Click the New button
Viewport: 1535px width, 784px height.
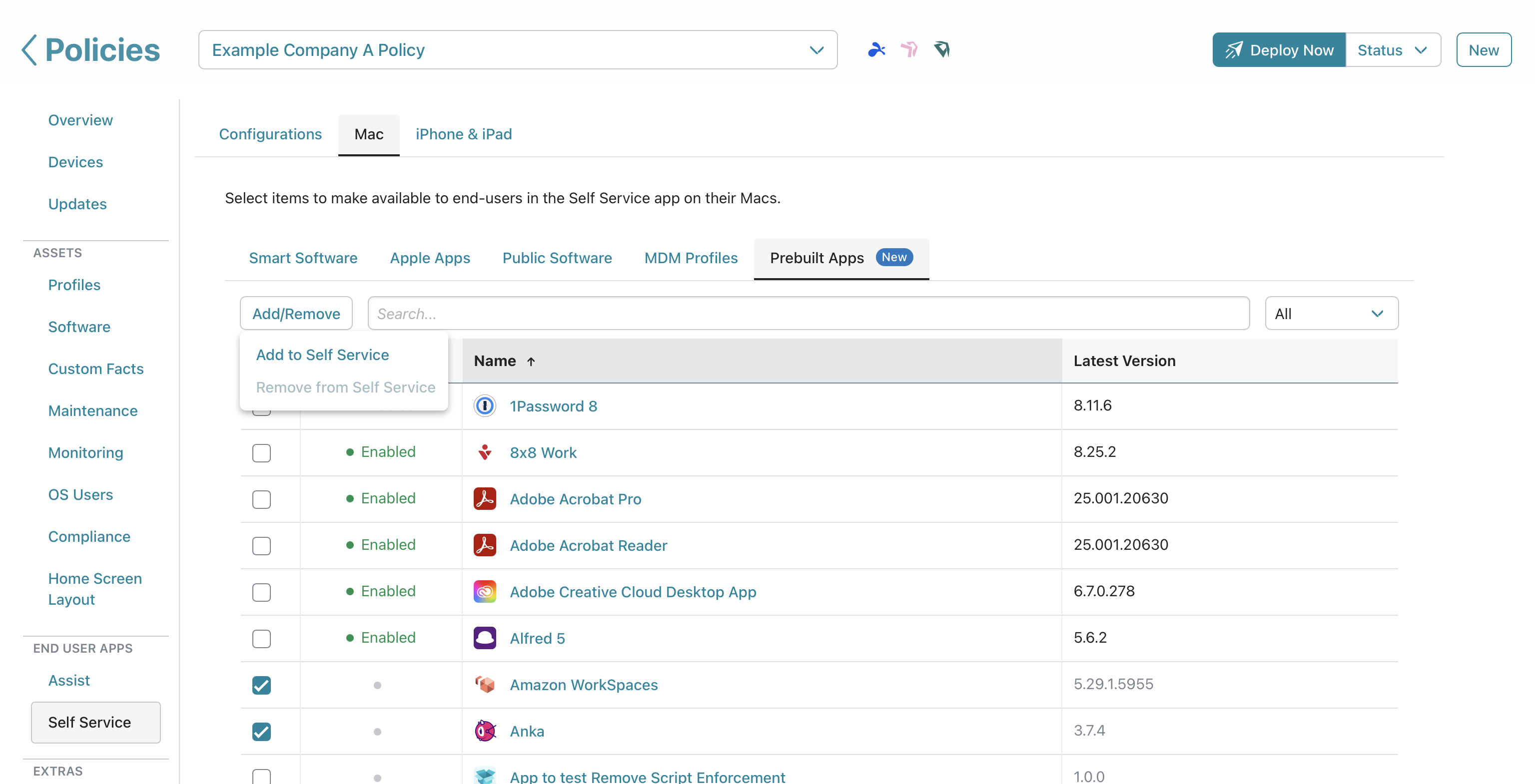coord(1484,50)
